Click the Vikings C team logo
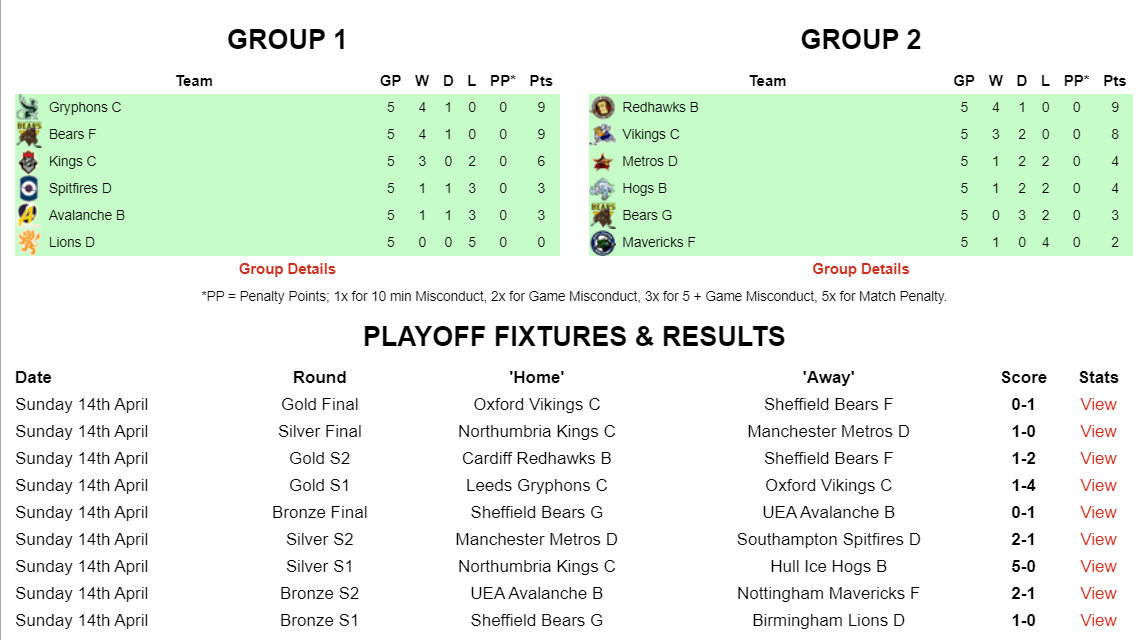 pyautogui.click(x=602, y=134)
